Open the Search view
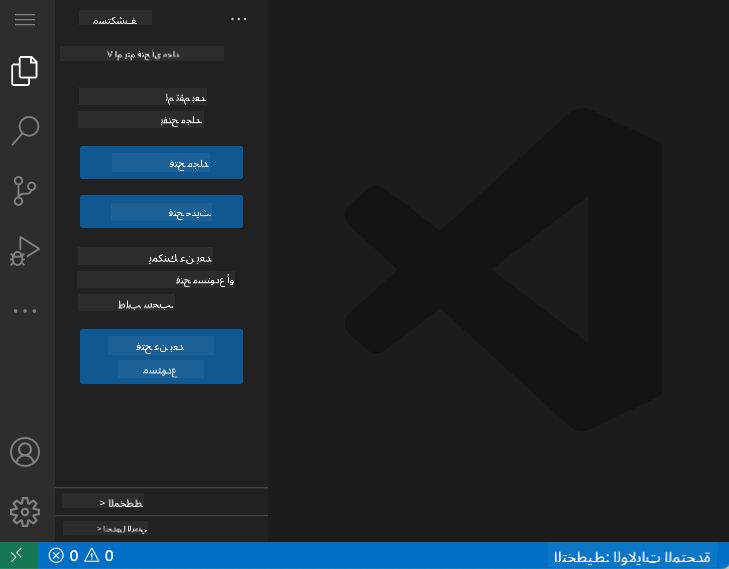This screenshot has height=569, width=729. 26,130
